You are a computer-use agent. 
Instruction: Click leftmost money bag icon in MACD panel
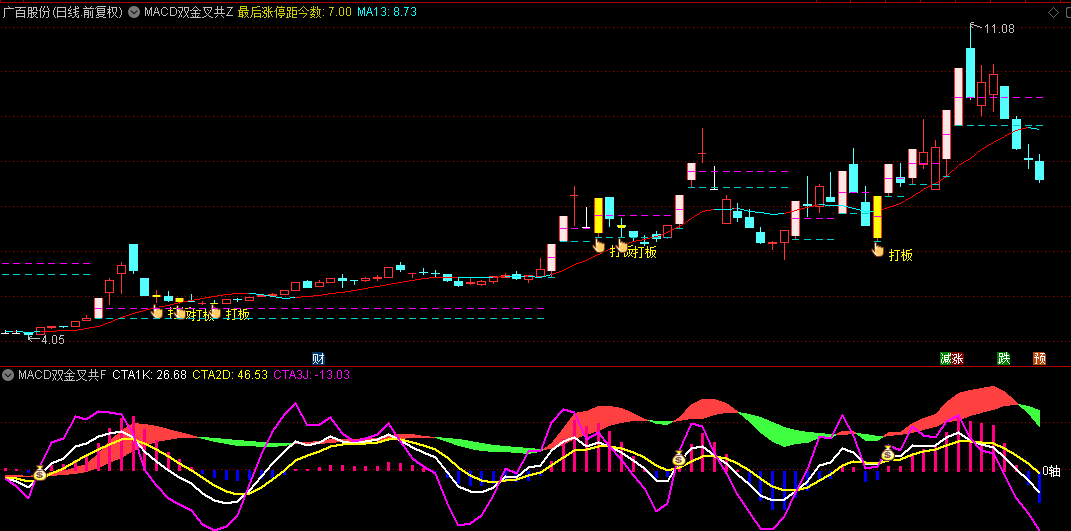point(40,473)
